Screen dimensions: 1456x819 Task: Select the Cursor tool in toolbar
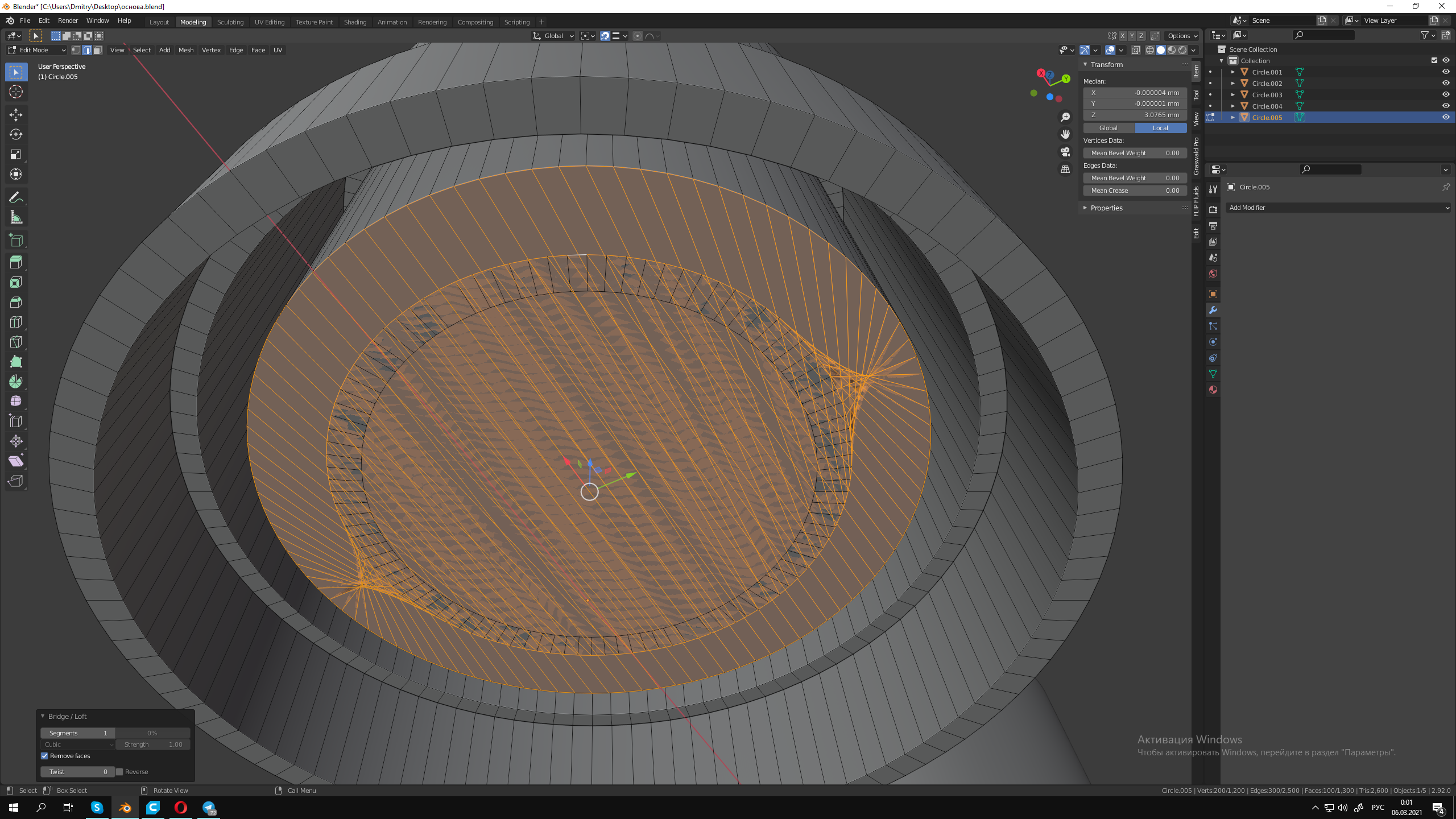click(x=16, y=92)
